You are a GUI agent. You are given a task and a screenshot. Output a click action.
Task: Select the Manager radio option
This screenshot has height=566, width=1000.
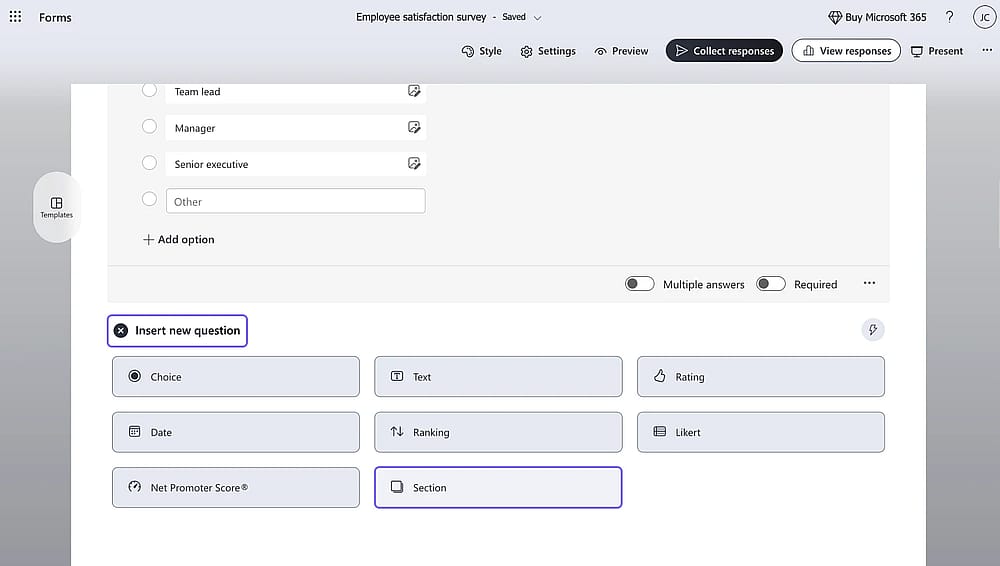pos(149,126)
